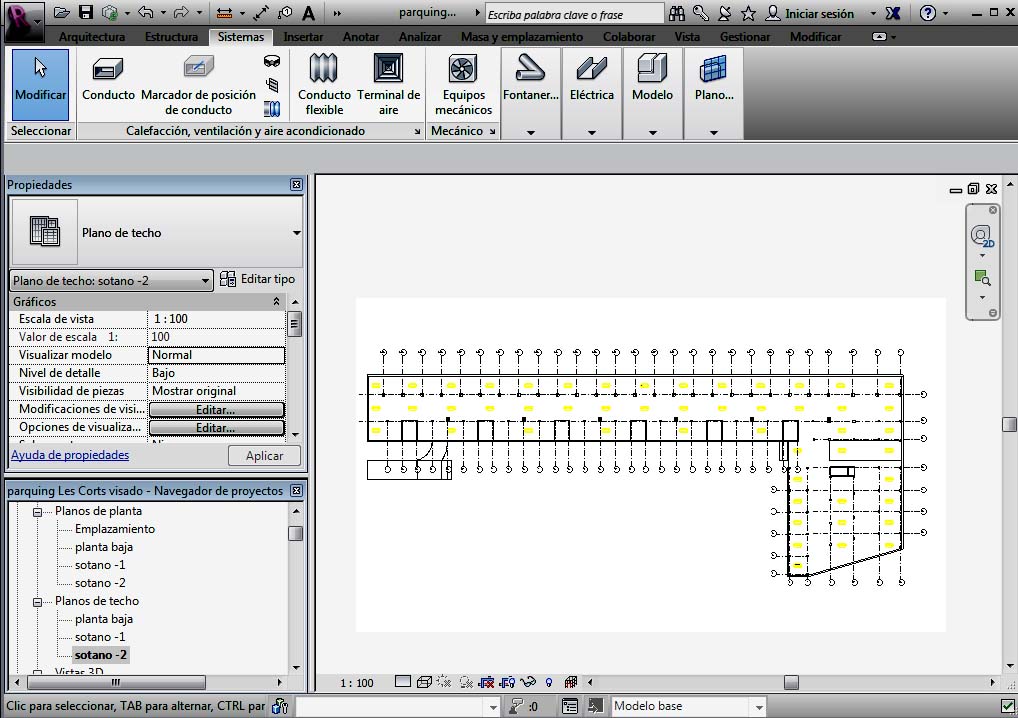Switch to the Arquitectura ribbon tab
The height and width of the screenshot is (718, 1018).
pos(92,37)
